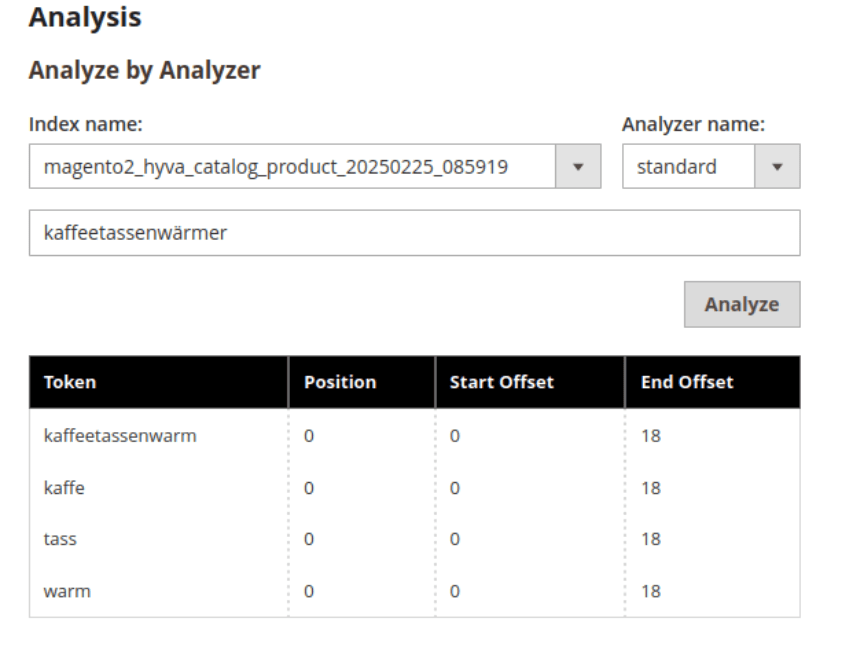Click the Position column header

coord(340,382)
